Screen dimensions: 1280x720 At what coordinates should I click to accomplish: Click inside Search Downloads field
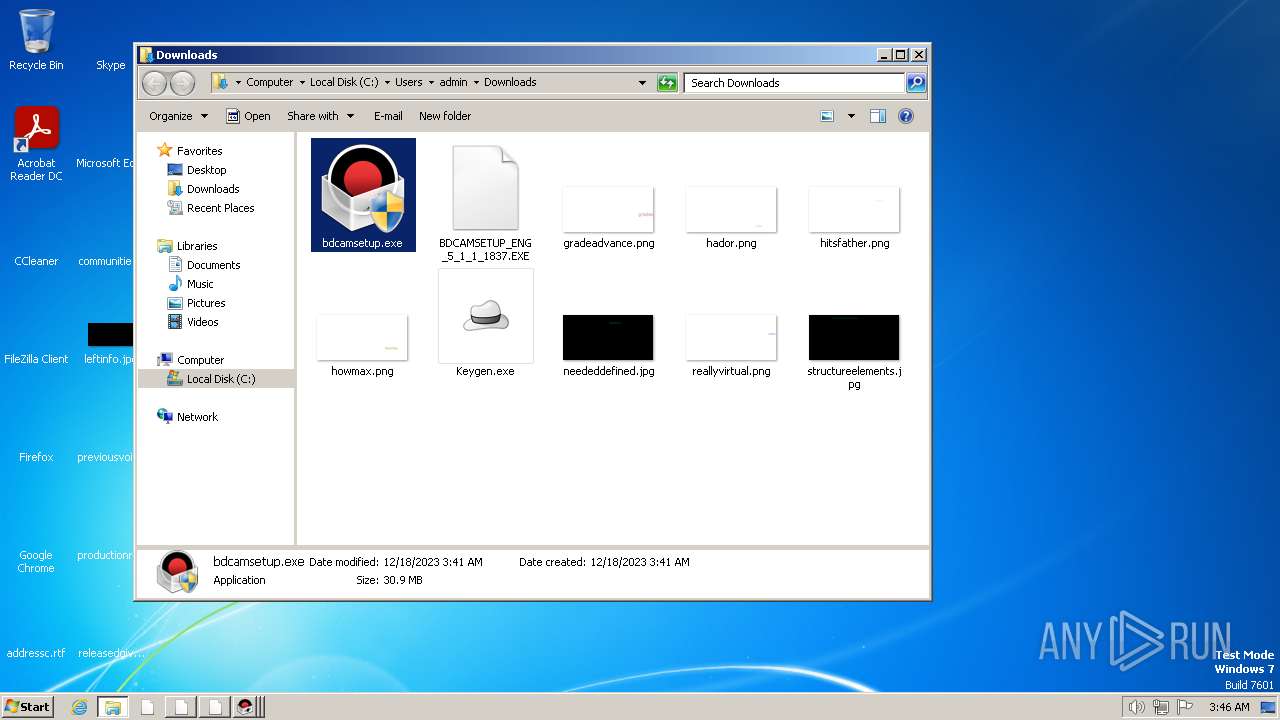[795, 83]
